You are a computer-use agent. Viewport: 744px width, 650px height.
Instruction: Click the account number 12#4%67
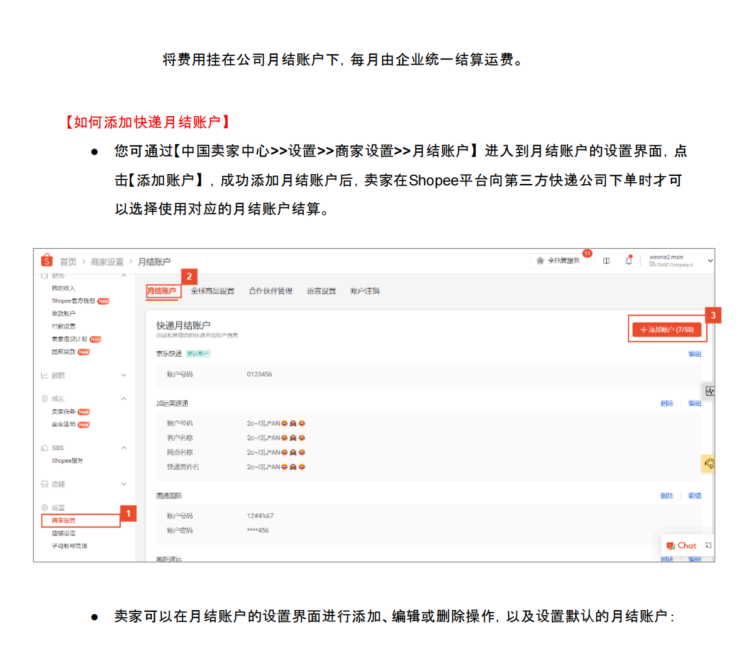pos(260,516)
